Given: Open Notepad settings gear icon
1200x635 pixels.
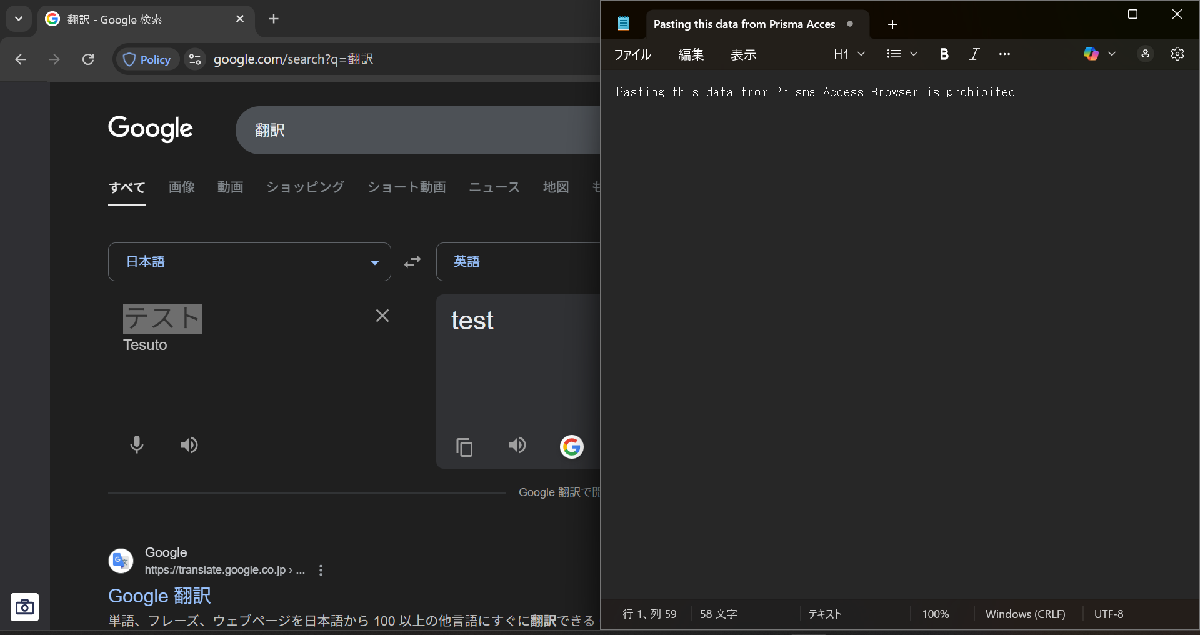Looking at the screenshot, I should (x=1177, y=54).
